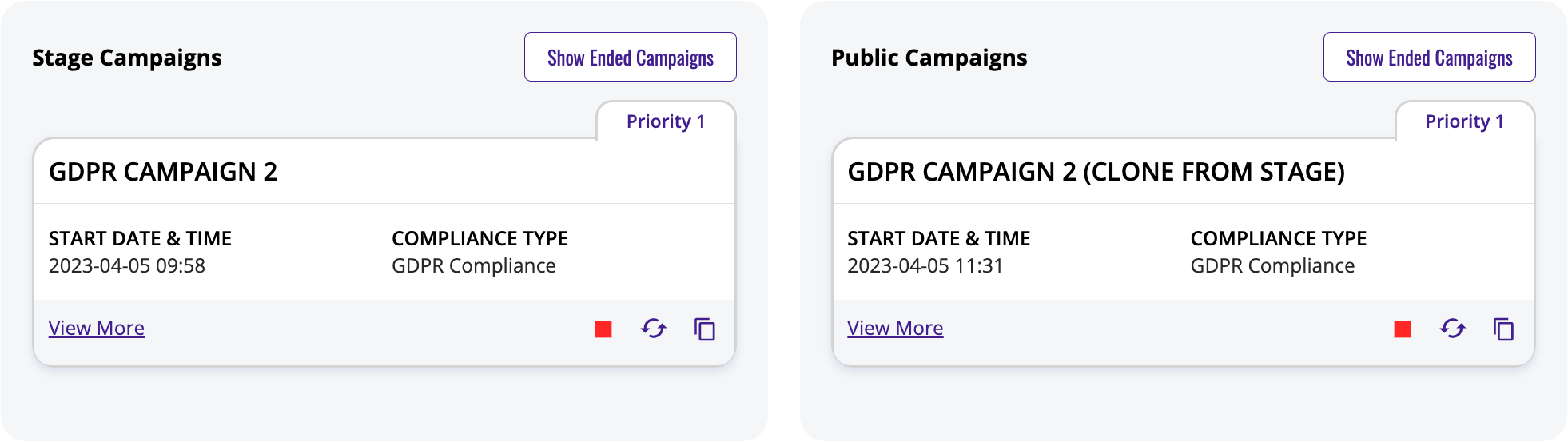Click the 2023-04-05 09:58 start date value
The image size is (1568, 442).
click(127, 266)
